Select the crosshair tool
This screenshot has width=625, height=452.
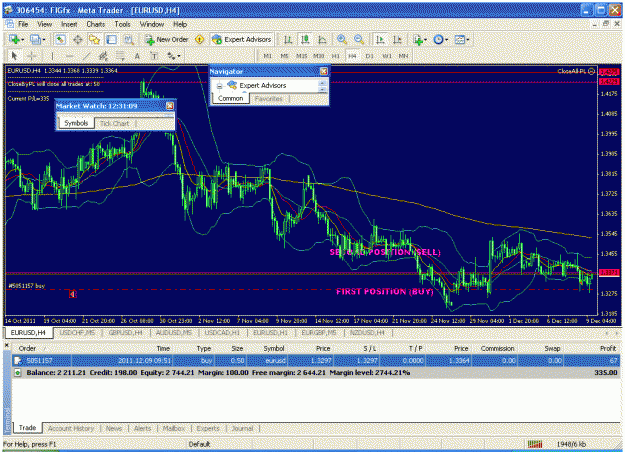pos(31,56)
